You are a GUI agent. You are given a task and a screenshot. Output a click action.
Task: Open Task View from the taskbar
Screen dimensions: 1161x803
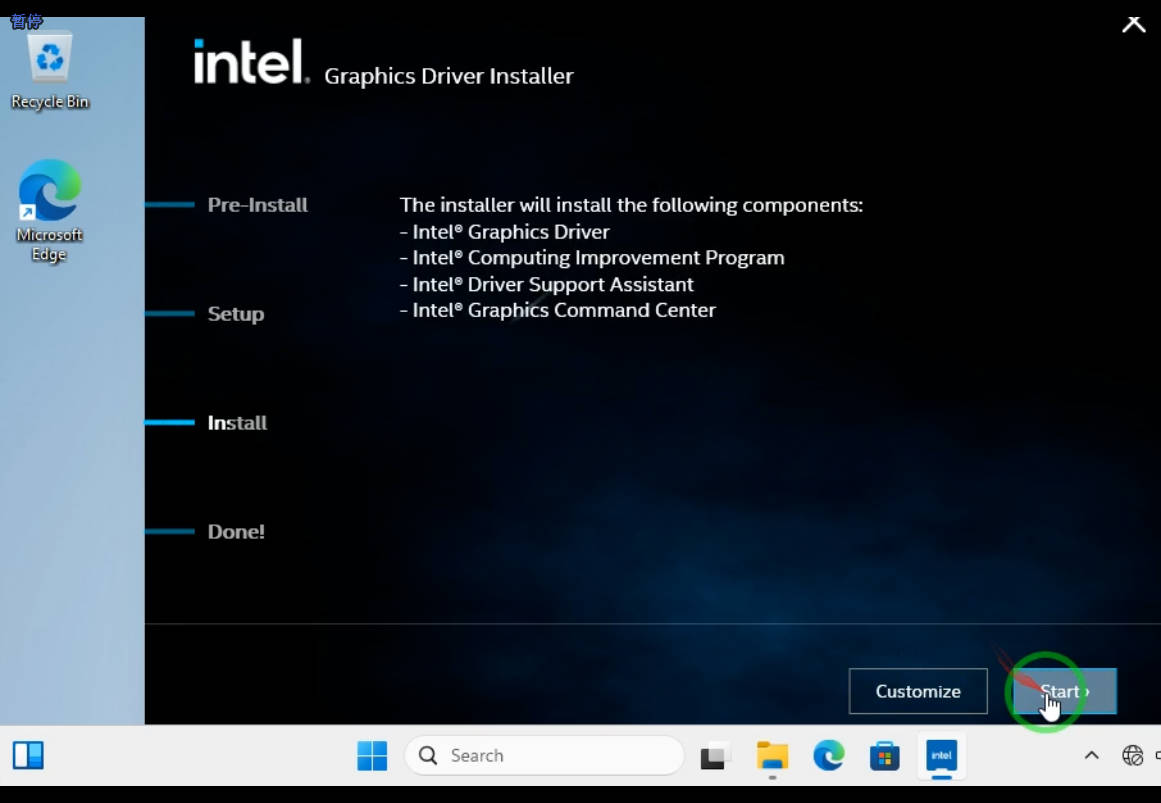coord(715,756)
